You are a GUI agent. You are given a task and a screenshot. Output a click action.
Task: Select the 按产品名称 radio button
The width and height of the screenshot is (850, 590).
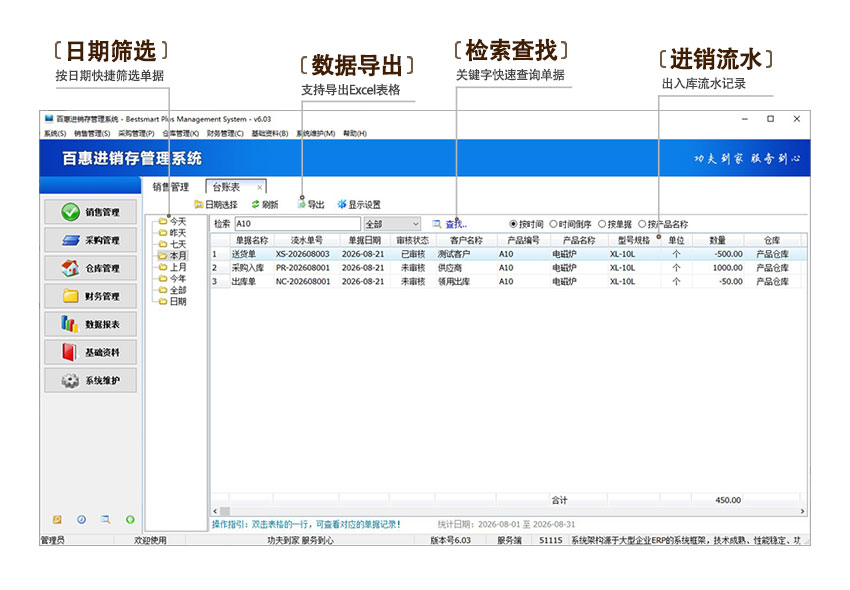[x=663, y=224]
